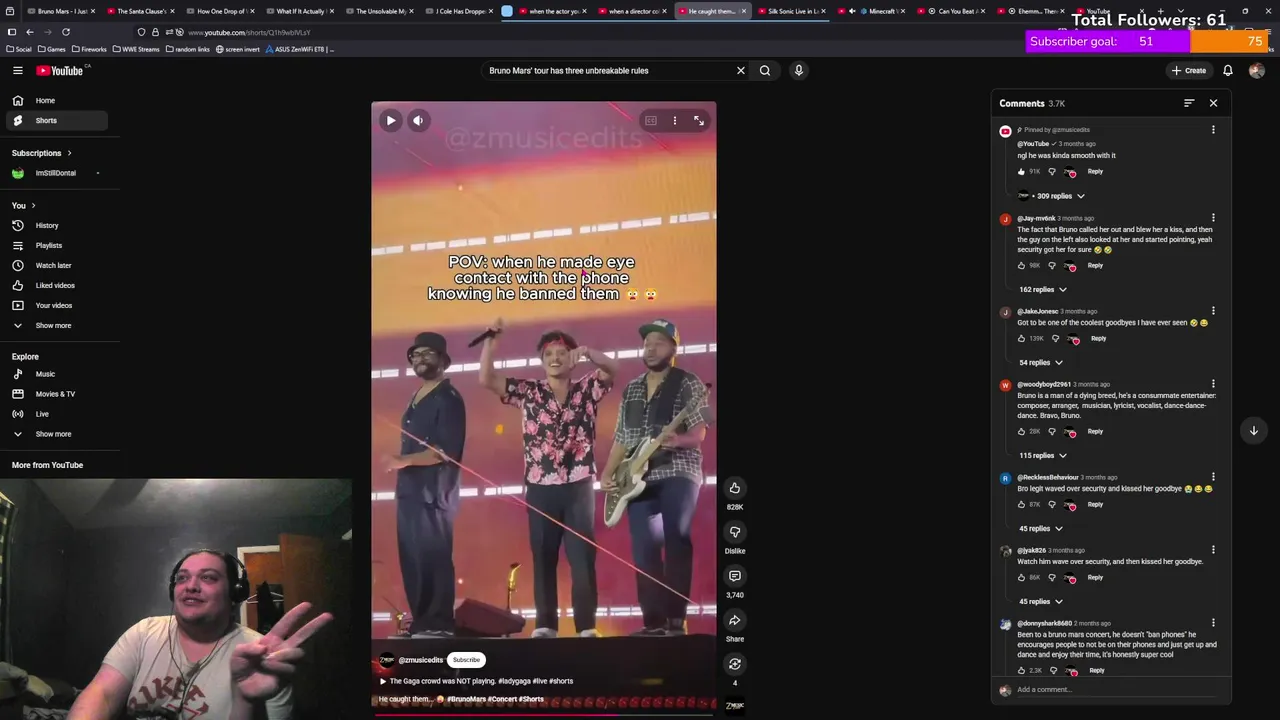1280x720 pixels.
Task: Open History in the sidebar
Action: click(x=55, y=225)
